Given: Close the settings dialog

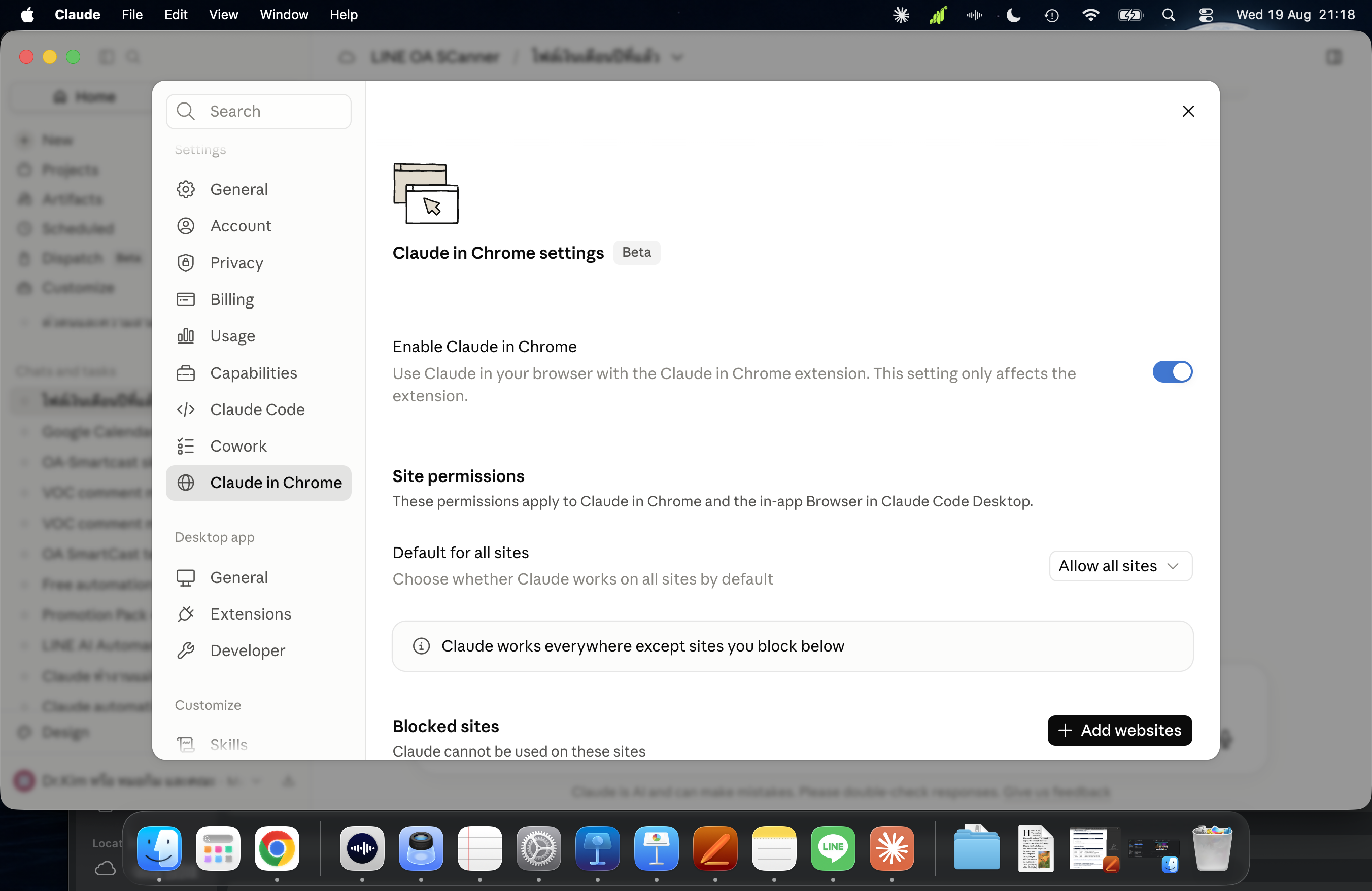Looking at the screenshot, I should coord(1188,111).
